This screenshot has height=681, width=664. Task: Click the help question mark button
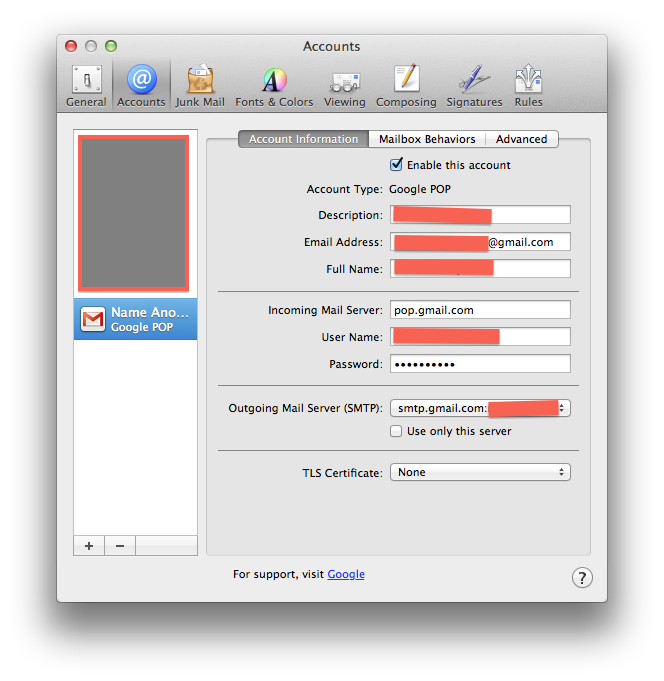click(x=582, y=578)
